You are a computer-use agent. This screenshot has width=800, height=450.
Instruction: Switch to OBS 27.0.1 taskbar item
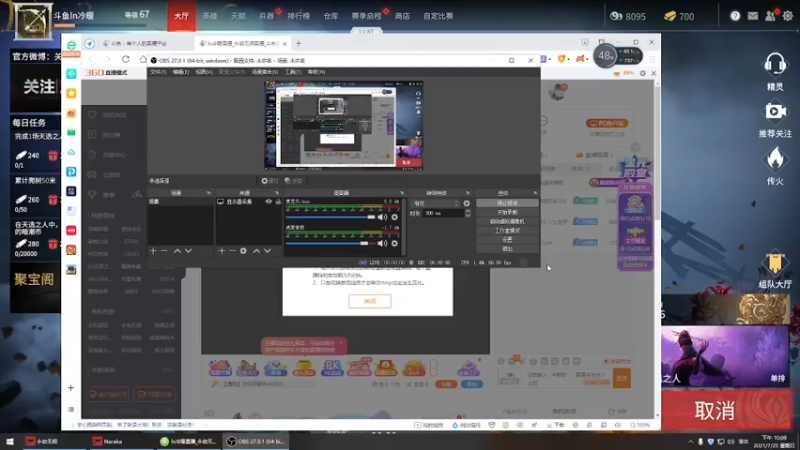(257, 441)
